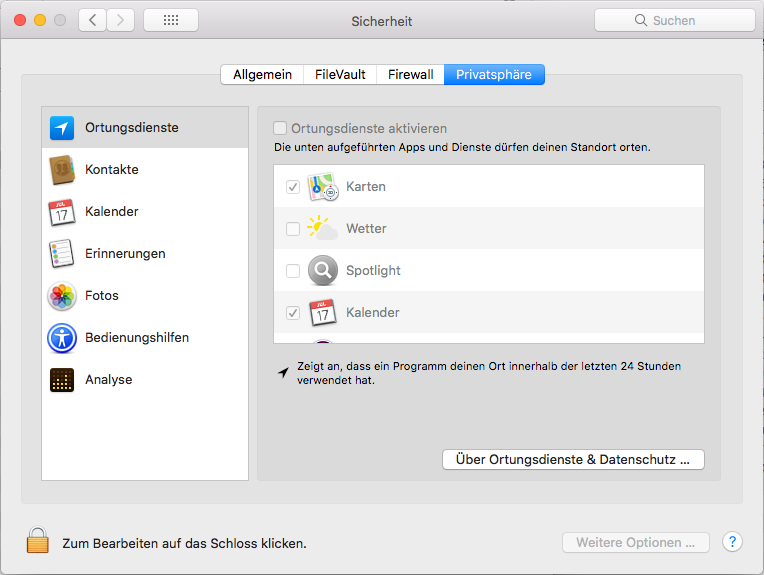Viewport: 764px width, 575px height.
Task: Click the Kalender app icon in app list
Action: (x=323, y=312)
